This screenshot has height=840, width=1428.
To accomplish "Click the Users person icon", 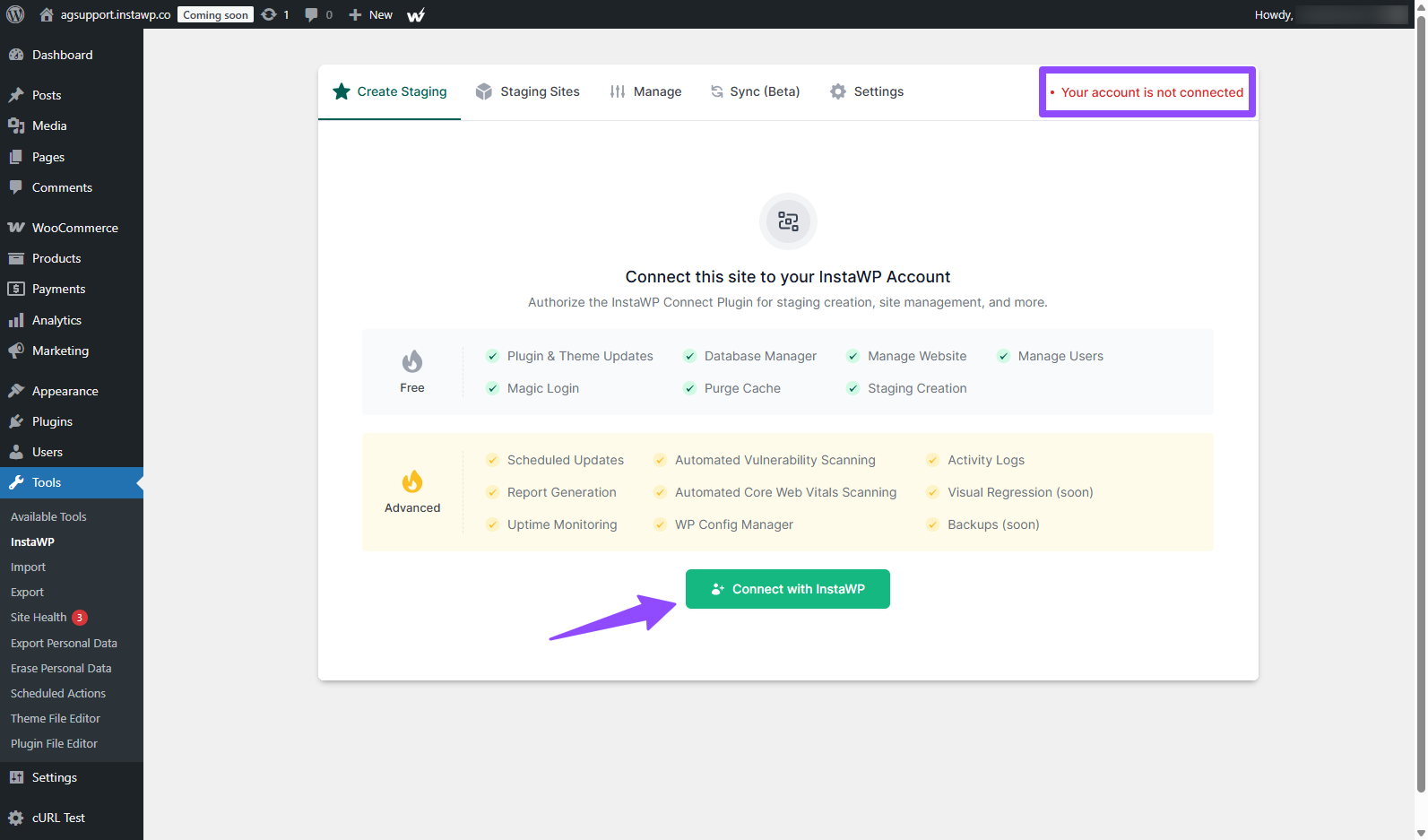I will 16,452.
